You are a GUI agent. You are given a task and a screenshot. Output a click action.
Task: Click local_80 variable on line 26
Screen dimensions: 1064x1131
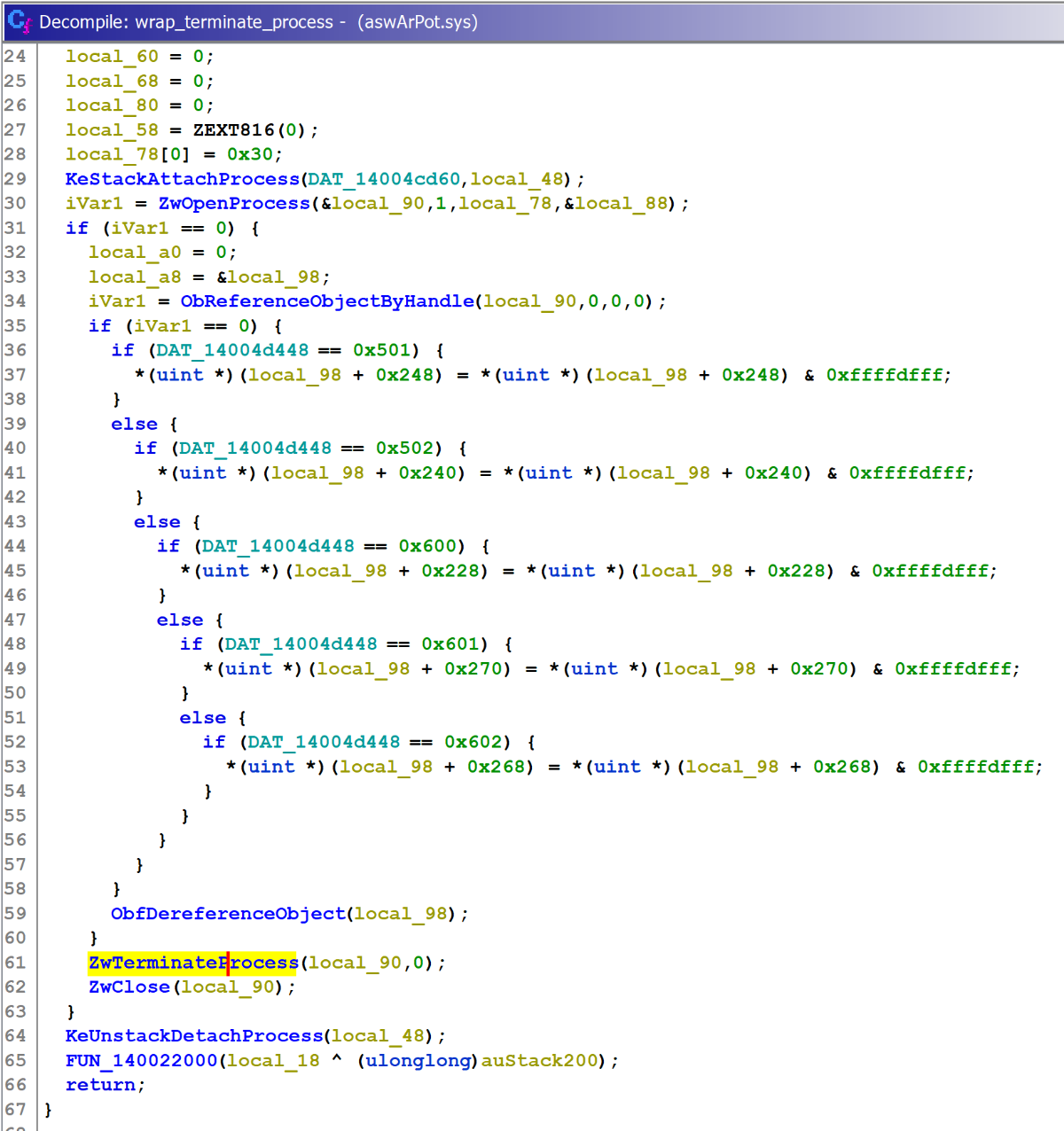tap(112, 105)
